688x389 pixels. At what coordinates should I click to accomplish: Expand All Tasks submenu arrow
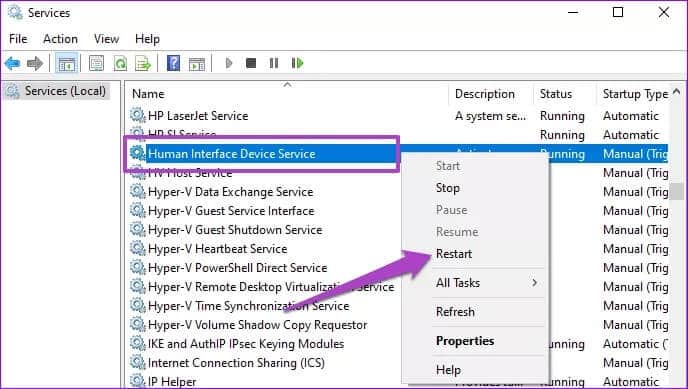(x=534, y=283)
